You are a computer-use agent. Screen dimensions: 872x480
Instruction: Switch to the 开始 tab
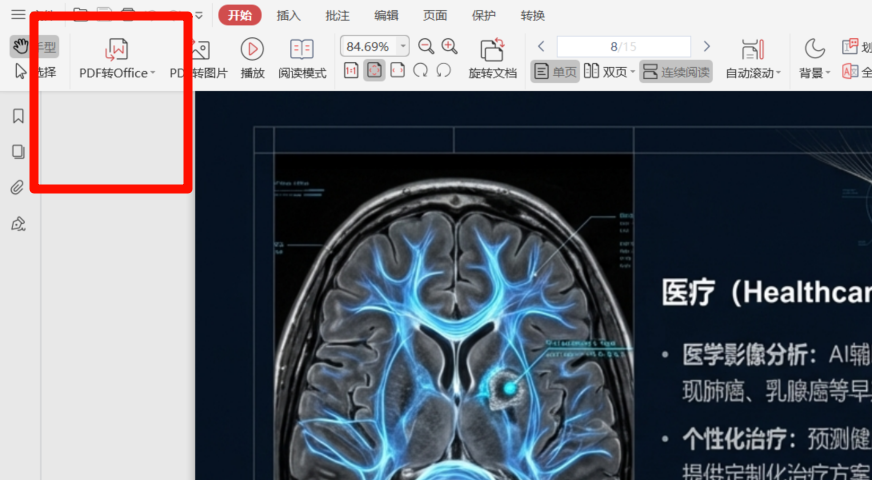(240, 16)
